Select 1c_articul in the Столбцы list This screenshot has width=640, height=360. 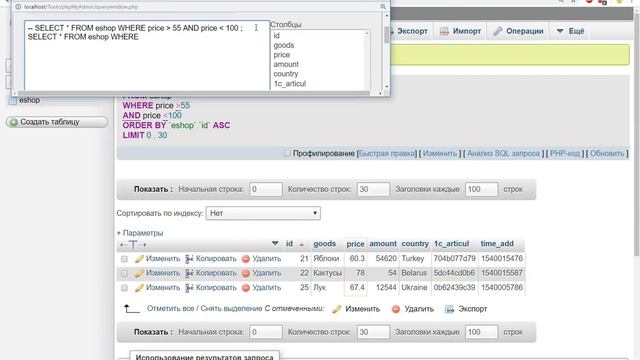[x=290, y=84]
